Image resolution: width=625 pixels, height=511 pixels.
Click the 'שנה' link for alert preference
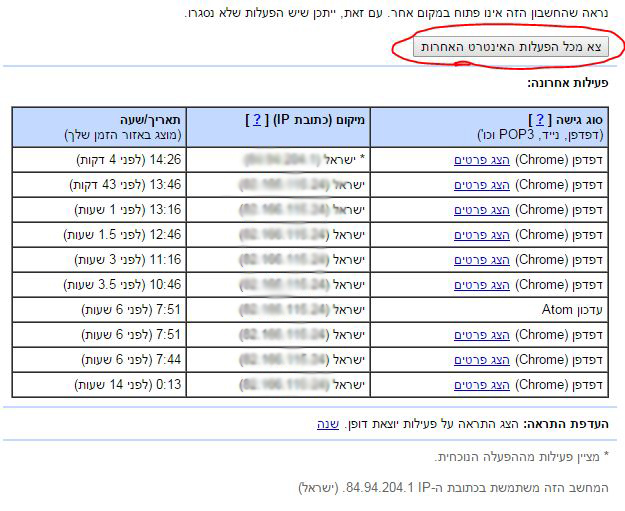click(328, 424)
